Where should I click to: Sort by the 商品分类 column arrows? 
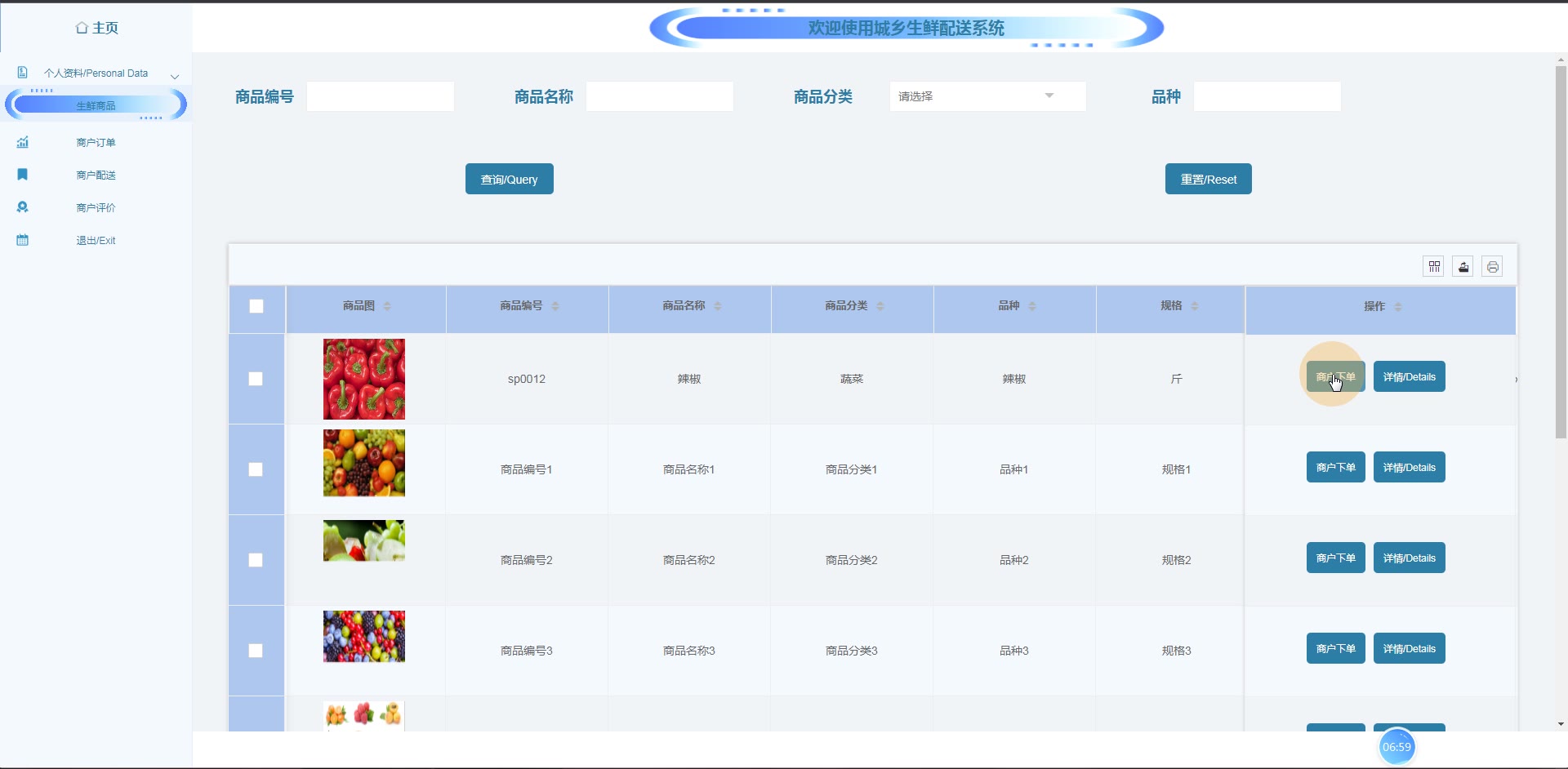tap(880, 306)
